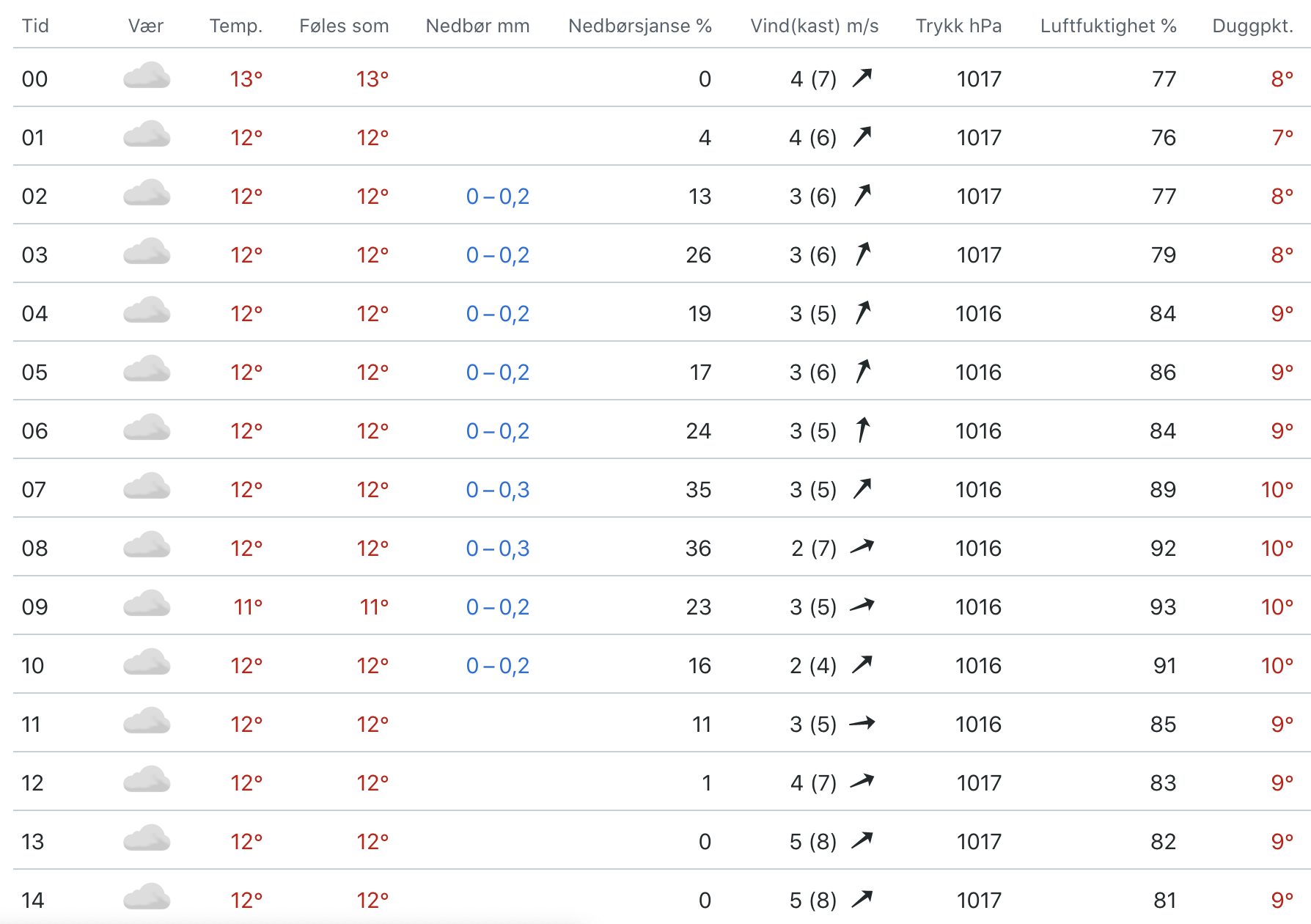The height and width of the screenshot is (924, 1311).
Task: Click the cloudy weather icon at hour 05
Action: [x=147, y=370]
